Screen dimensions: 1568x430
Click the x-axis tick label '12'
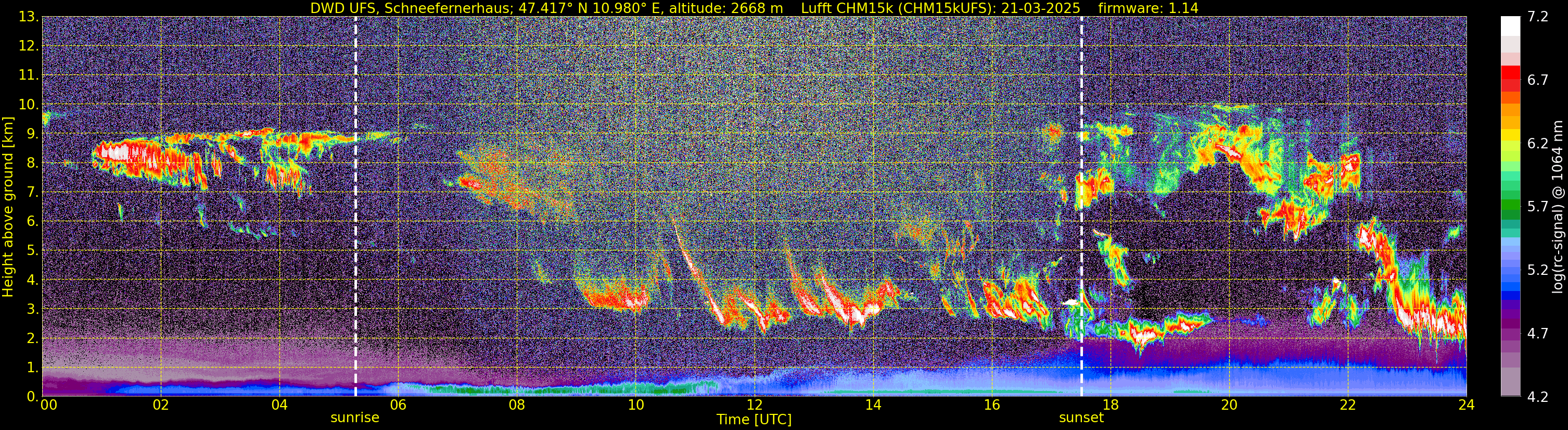(754, 405)
